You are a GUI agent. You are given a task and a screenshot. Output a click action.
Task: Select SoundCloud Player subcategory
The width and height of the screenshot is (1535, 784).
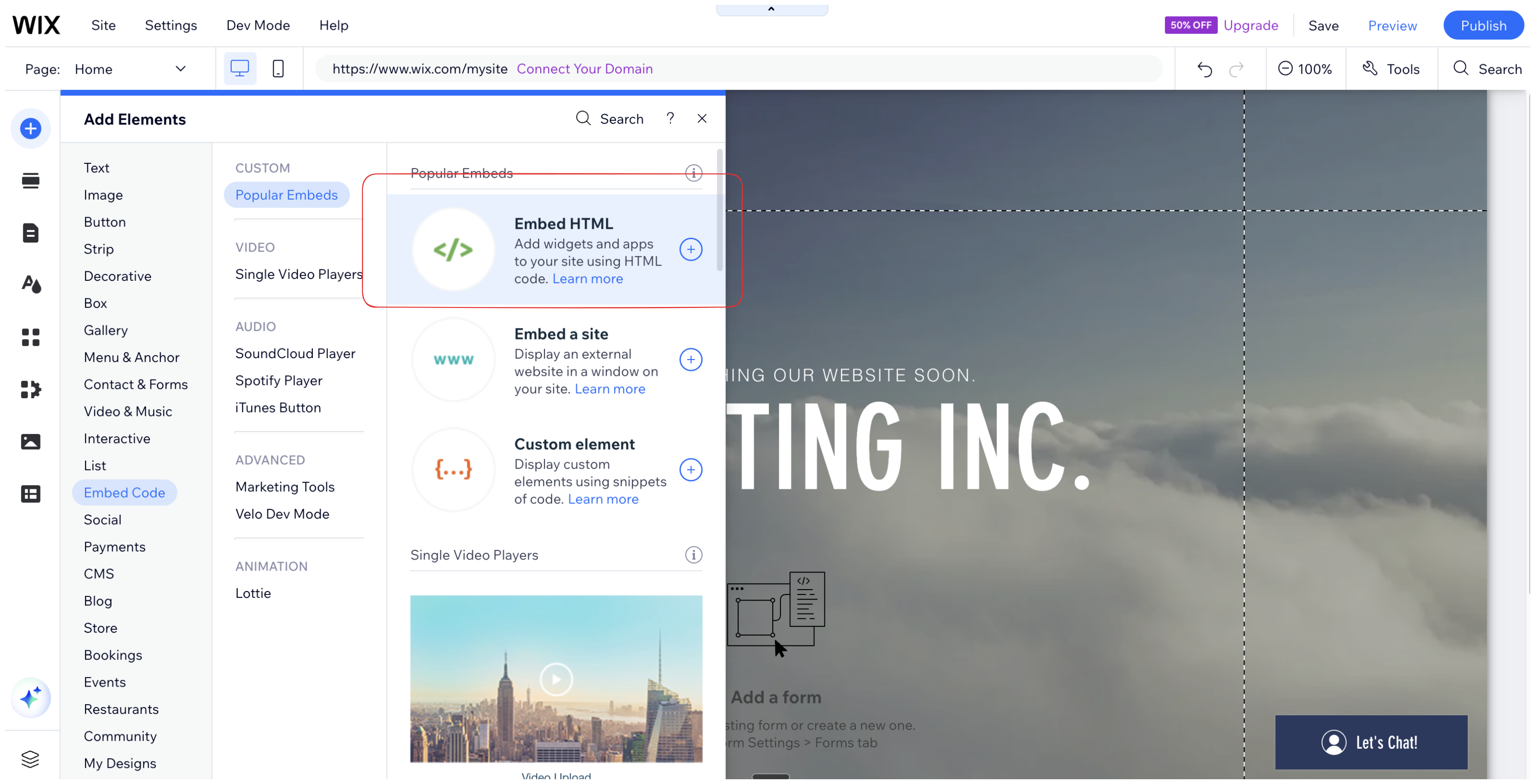coord(295,353)
